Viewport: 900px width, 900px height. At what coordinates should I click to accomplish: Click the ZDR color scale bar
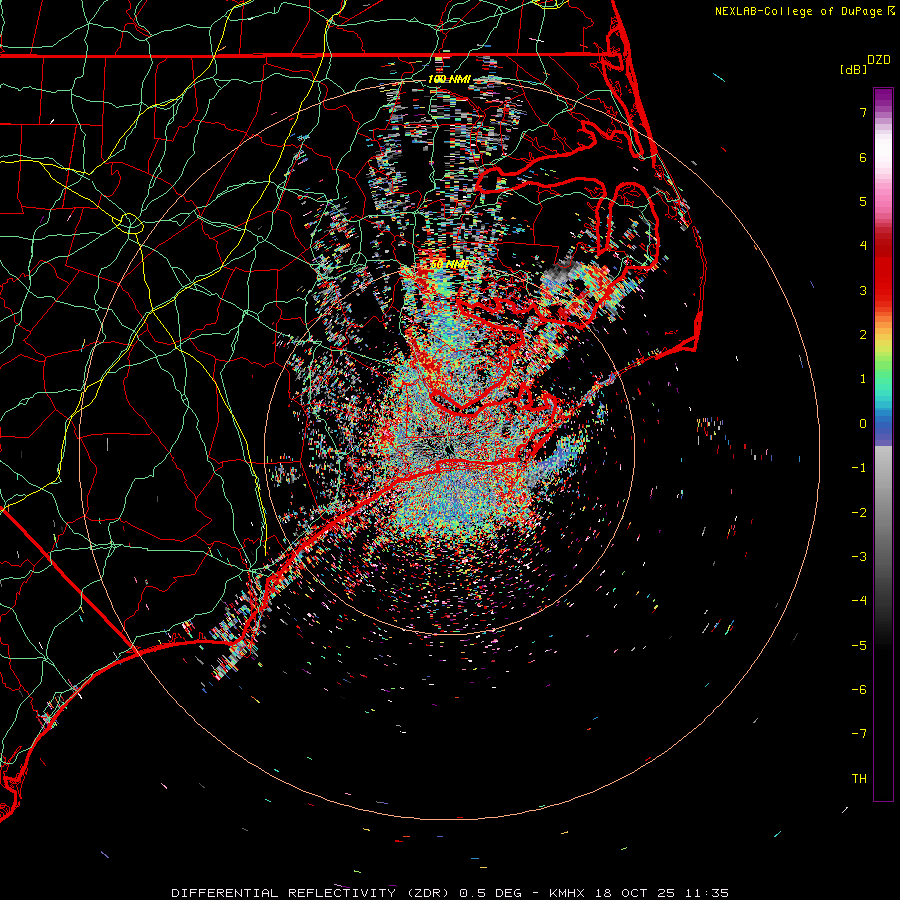pyautogui.click(x=883, y=444)
